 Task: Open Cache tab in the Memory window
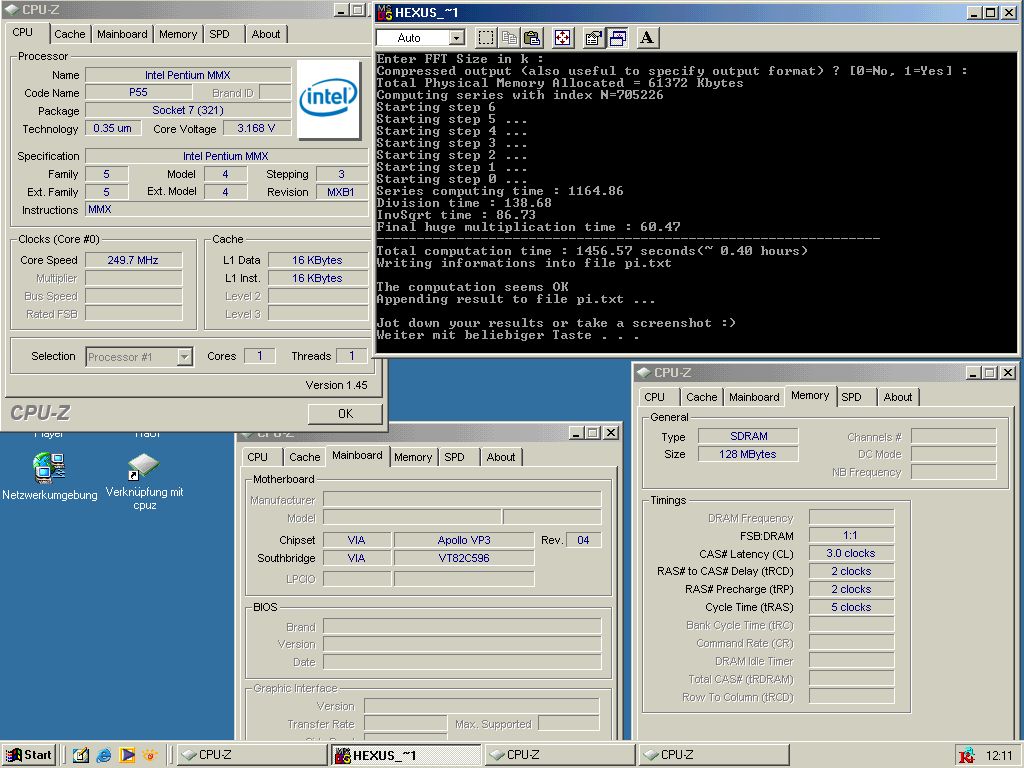coord(701,397)
